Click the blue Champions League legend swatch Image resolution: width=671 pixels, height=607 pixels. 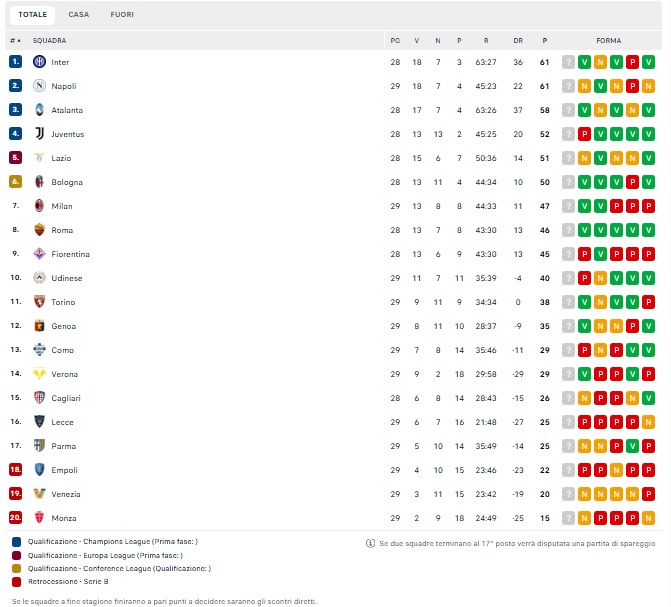click(15, 542)
